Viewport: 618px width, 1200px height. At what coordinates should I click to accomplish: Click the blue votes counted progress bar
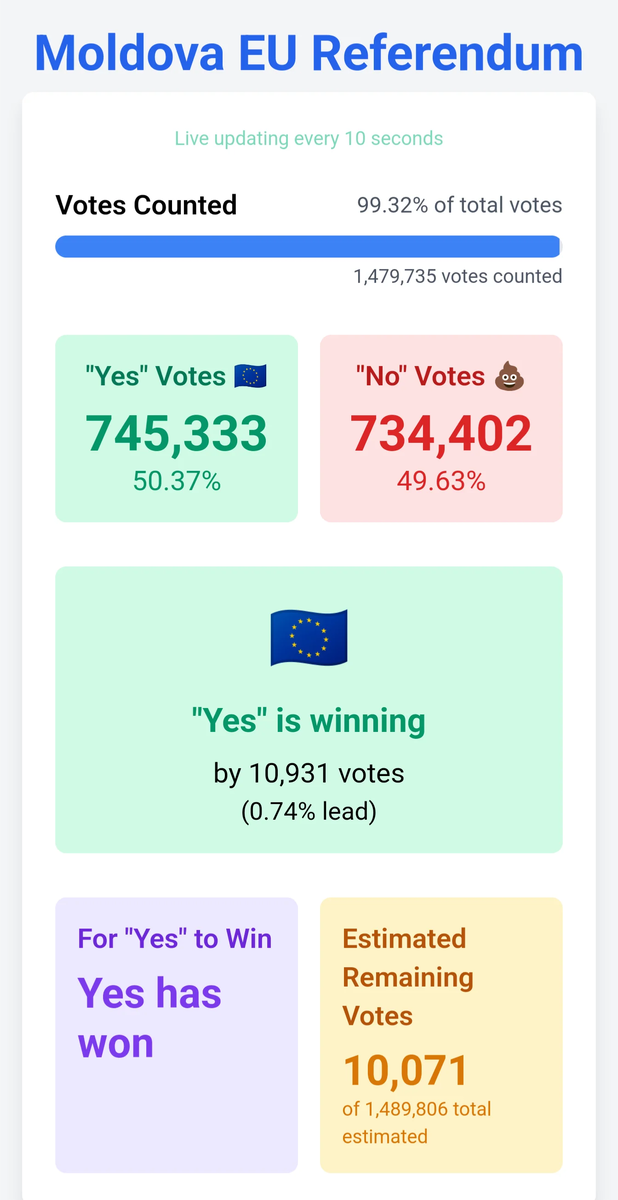coord(309,246)
